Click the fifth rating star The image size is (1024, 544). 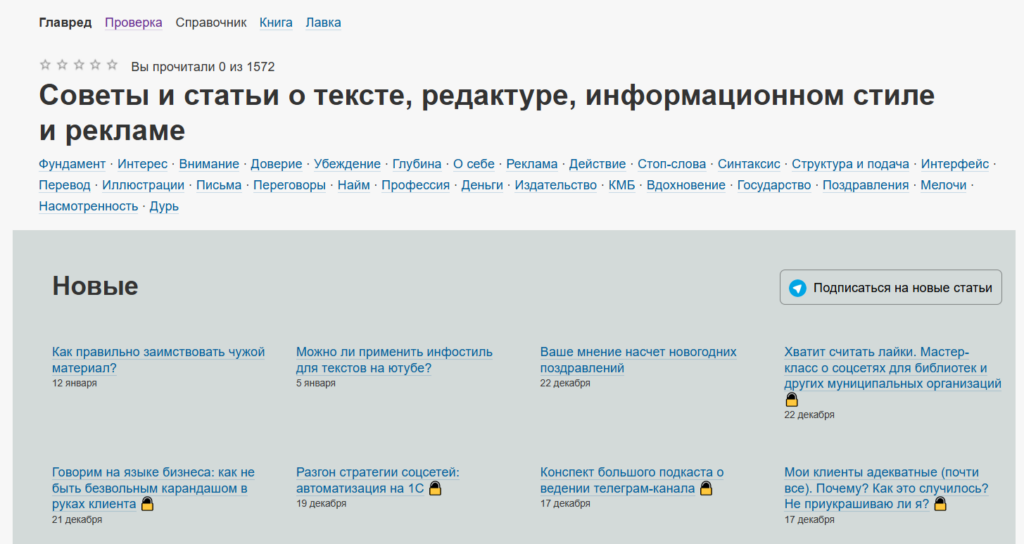[112, 65]
